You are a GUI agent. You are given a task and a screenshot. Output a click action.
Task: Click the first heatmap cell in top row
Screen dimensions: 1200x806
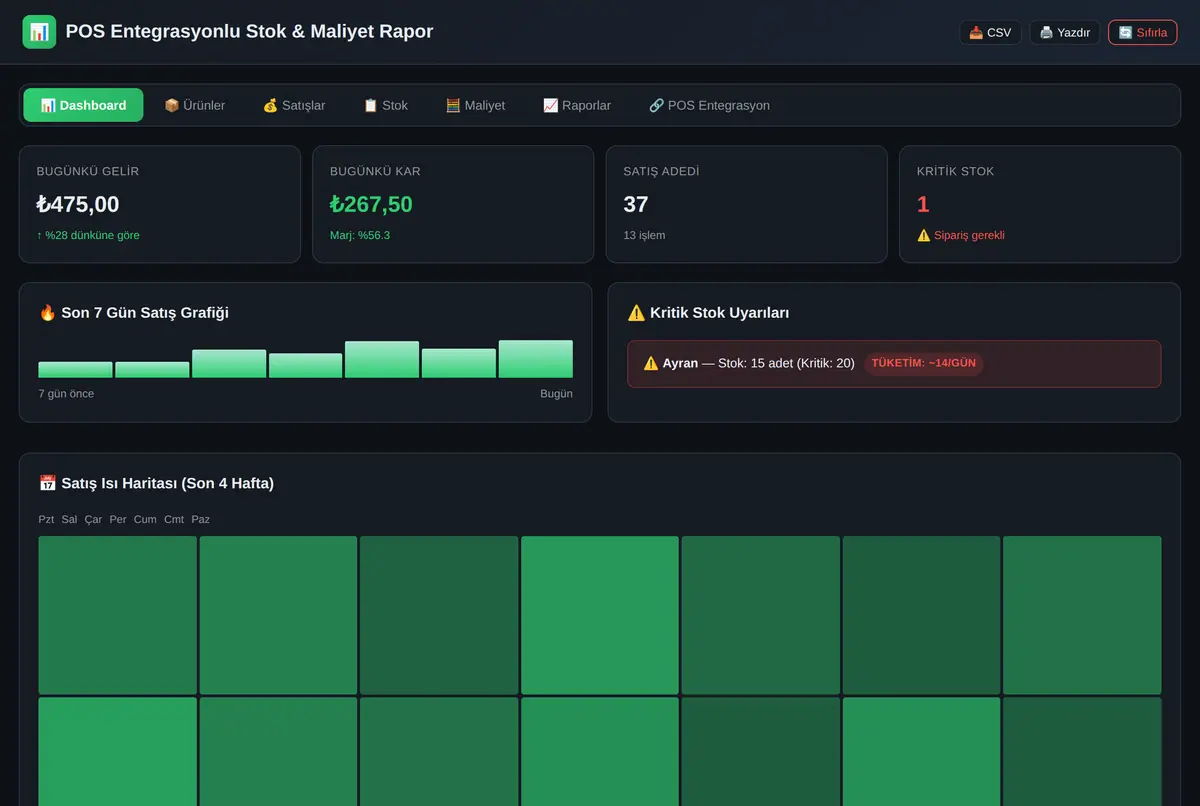[x=118, y=615]
